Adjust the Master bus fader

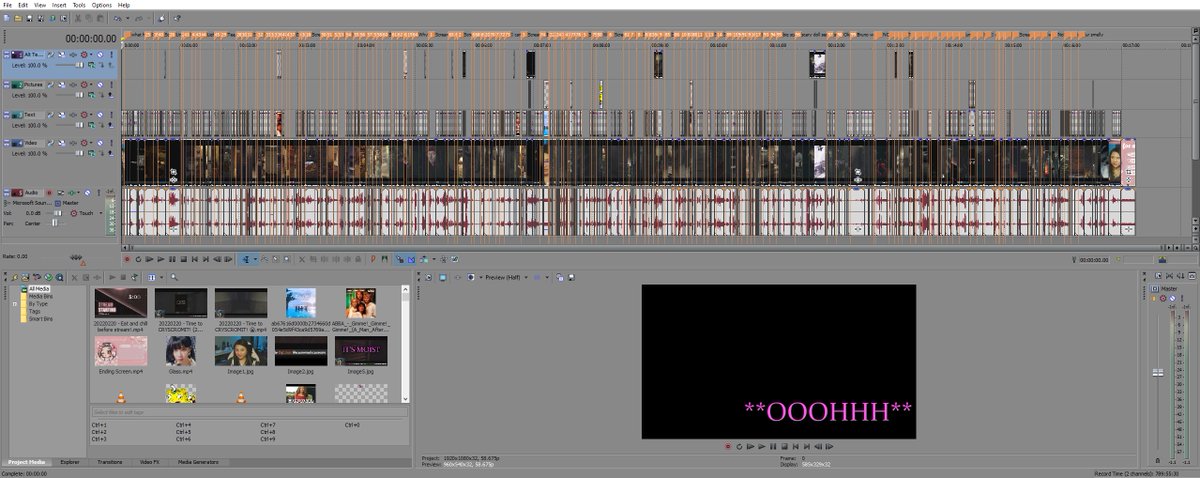tap(1158, 372)
